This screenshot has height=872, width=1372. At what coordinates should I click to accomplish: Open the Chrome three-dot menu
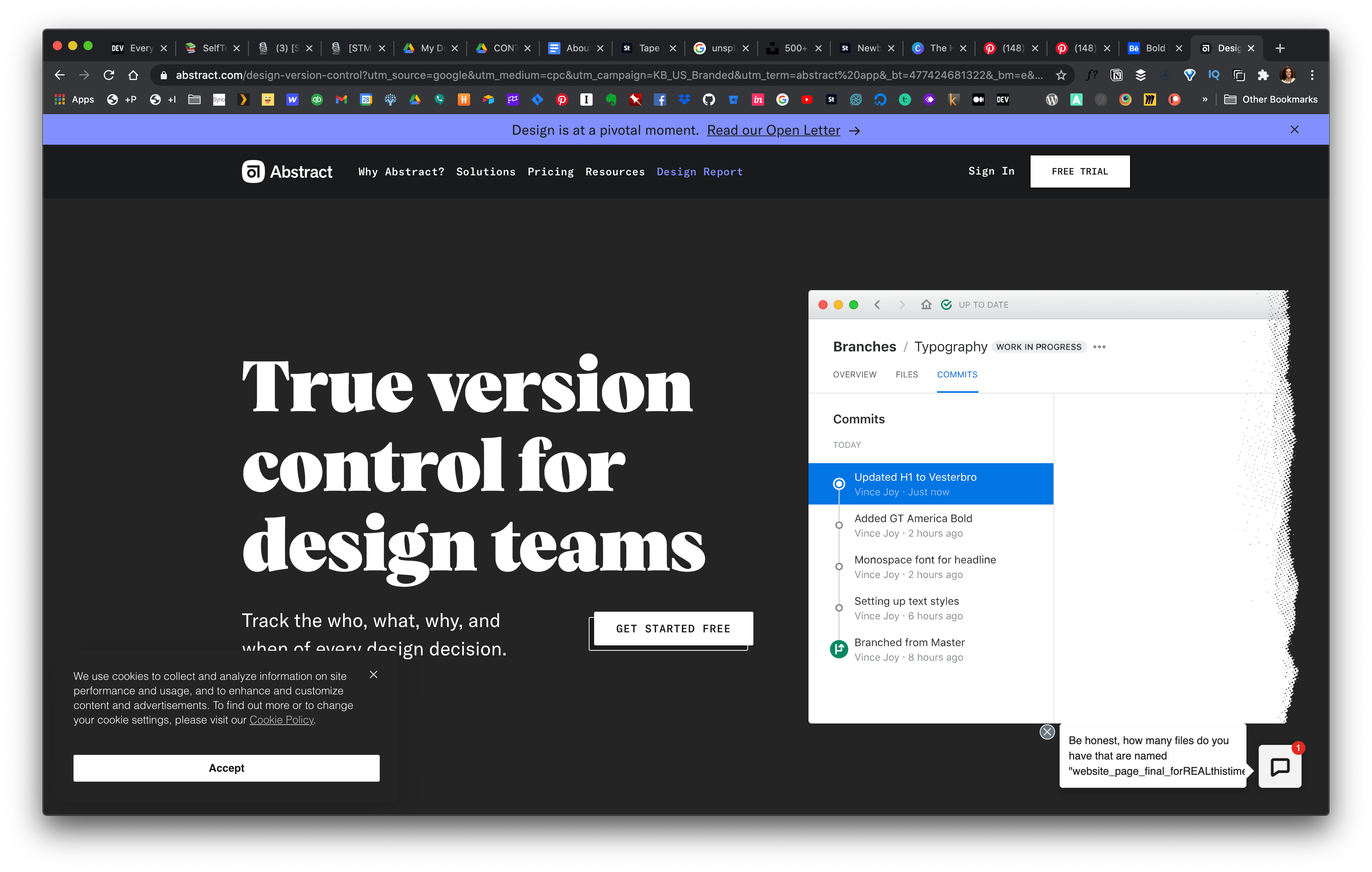1312,75
